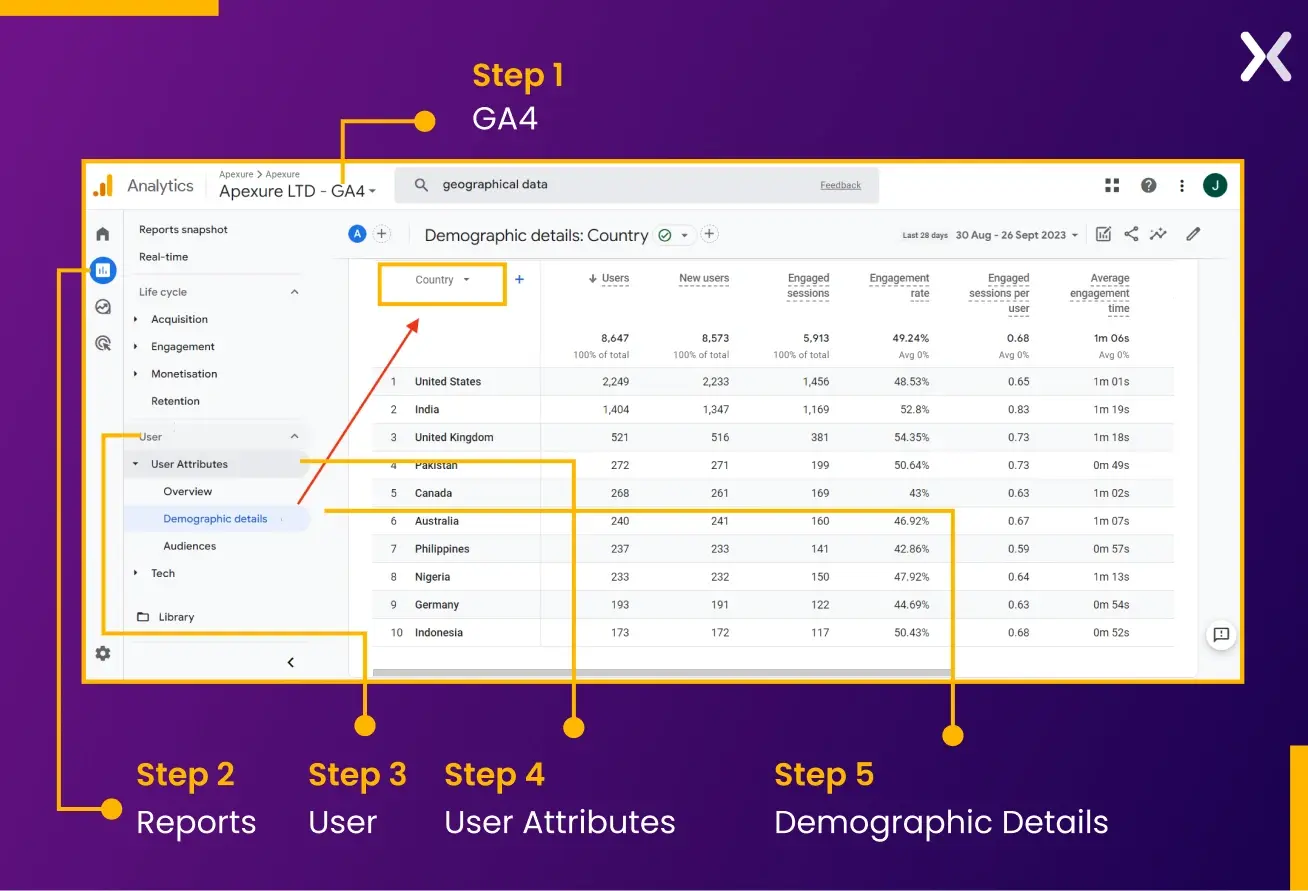Select the Nigeria row
The image size is (1308, 891).
coord(773,577)
